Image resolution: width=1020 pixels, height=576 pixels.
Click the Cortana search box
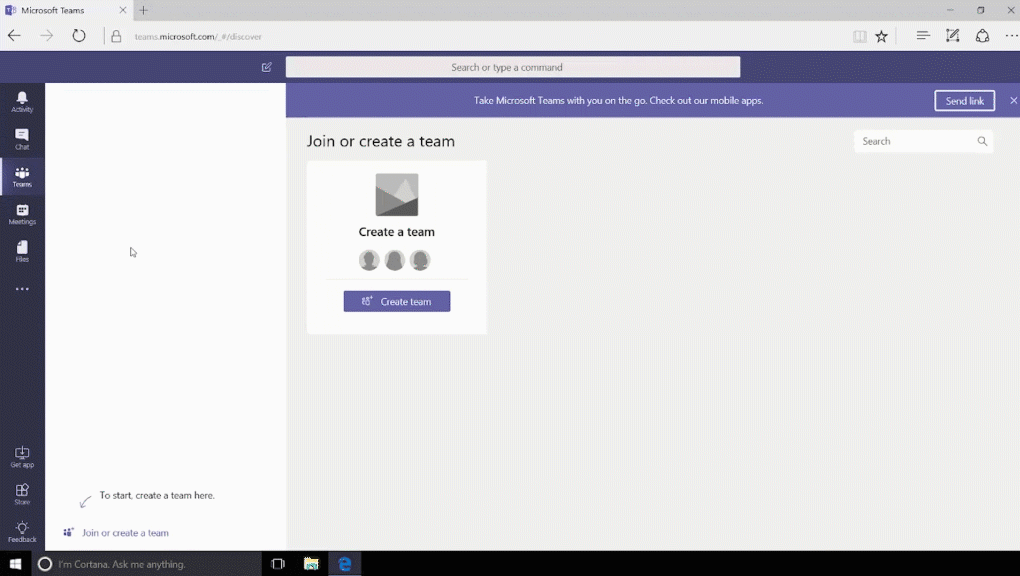tap(146, 564)
